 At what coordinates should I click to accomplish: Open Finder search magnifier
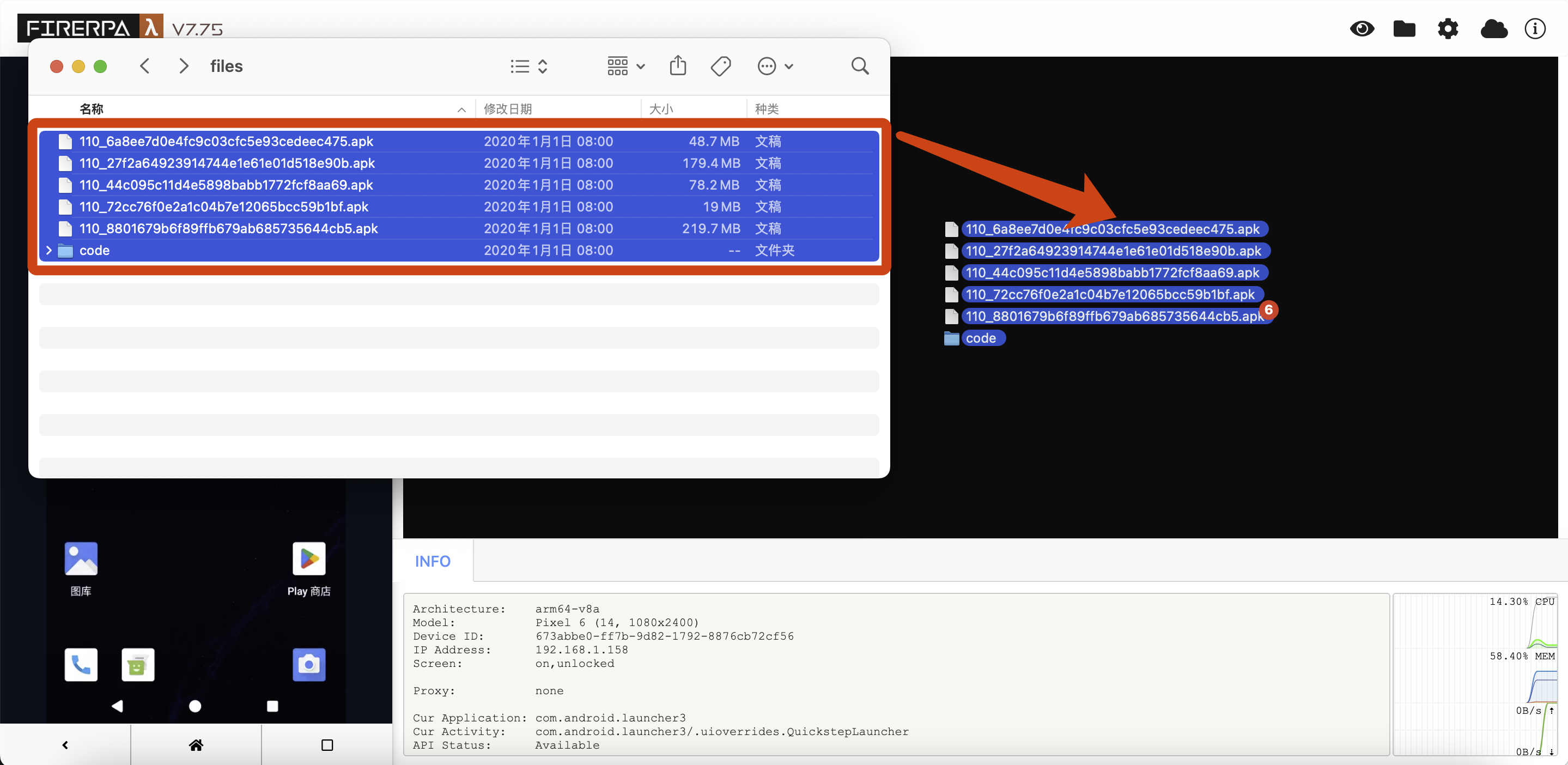(x=860, y=66)
